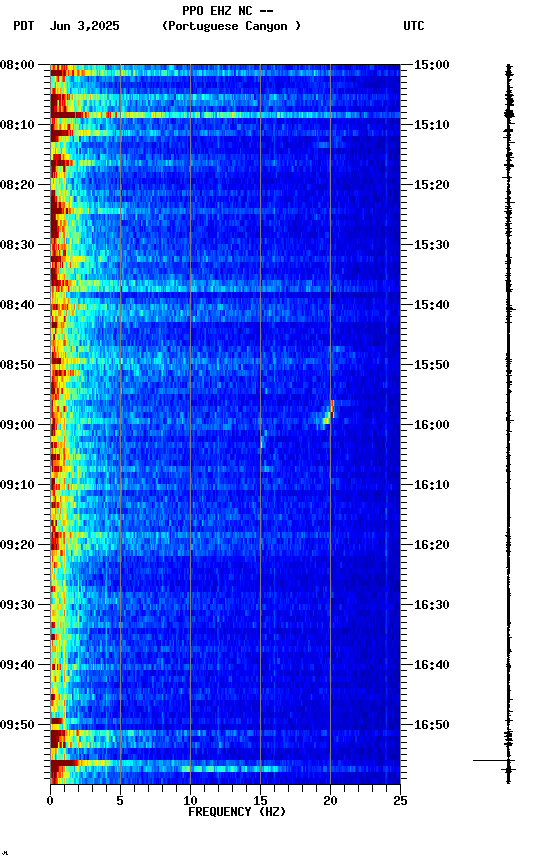Click the UTC timezone label
This screenshot has width=552, height=864.
(414, 26)
